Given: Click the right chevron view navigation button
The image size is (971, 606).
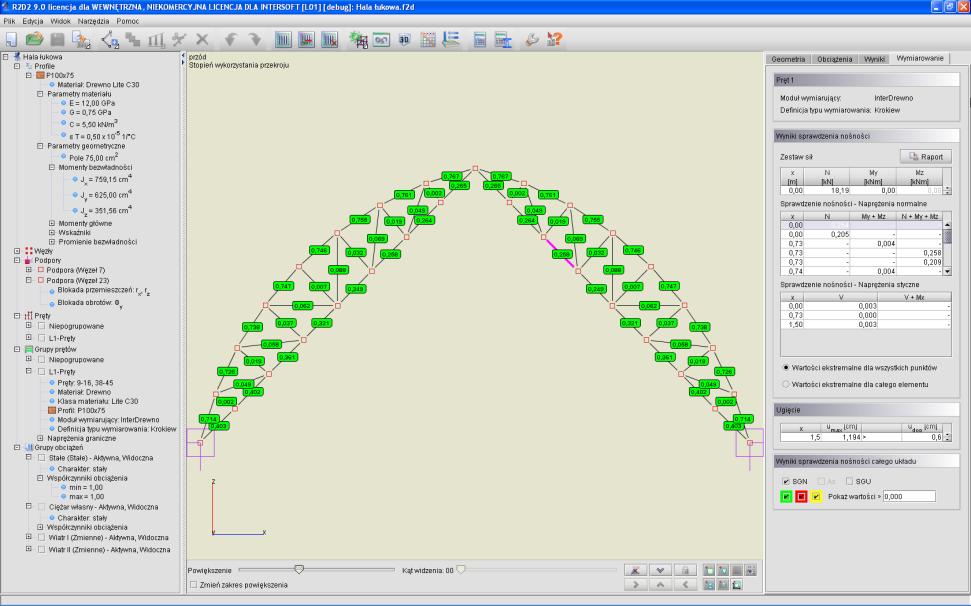Looking at the screenshot, I should [x=635, y=584].
